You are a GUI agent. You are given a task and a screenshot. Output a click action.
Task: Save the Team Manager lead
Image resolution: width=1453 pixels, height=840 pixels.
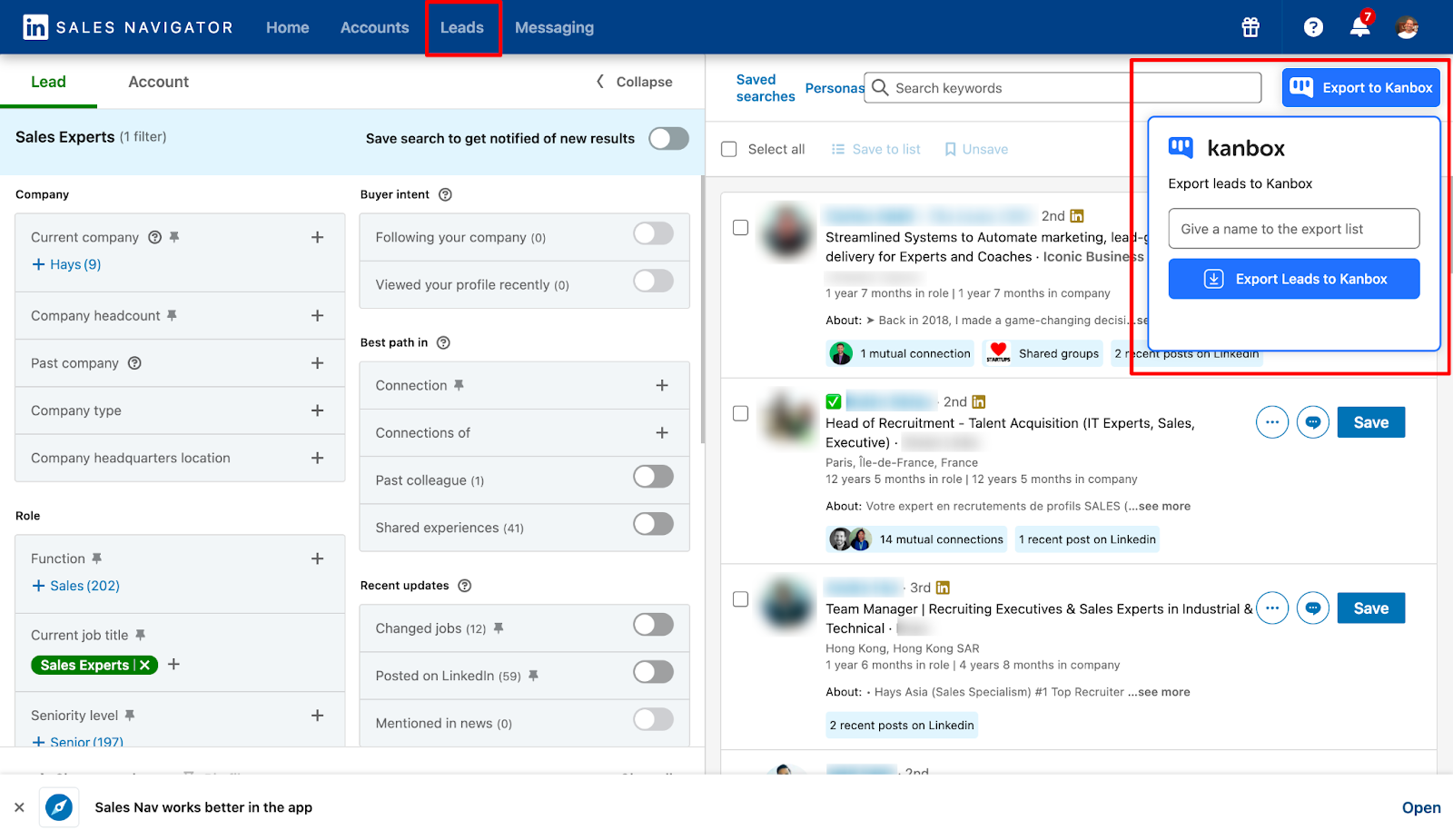click(x=1371, y=608)
